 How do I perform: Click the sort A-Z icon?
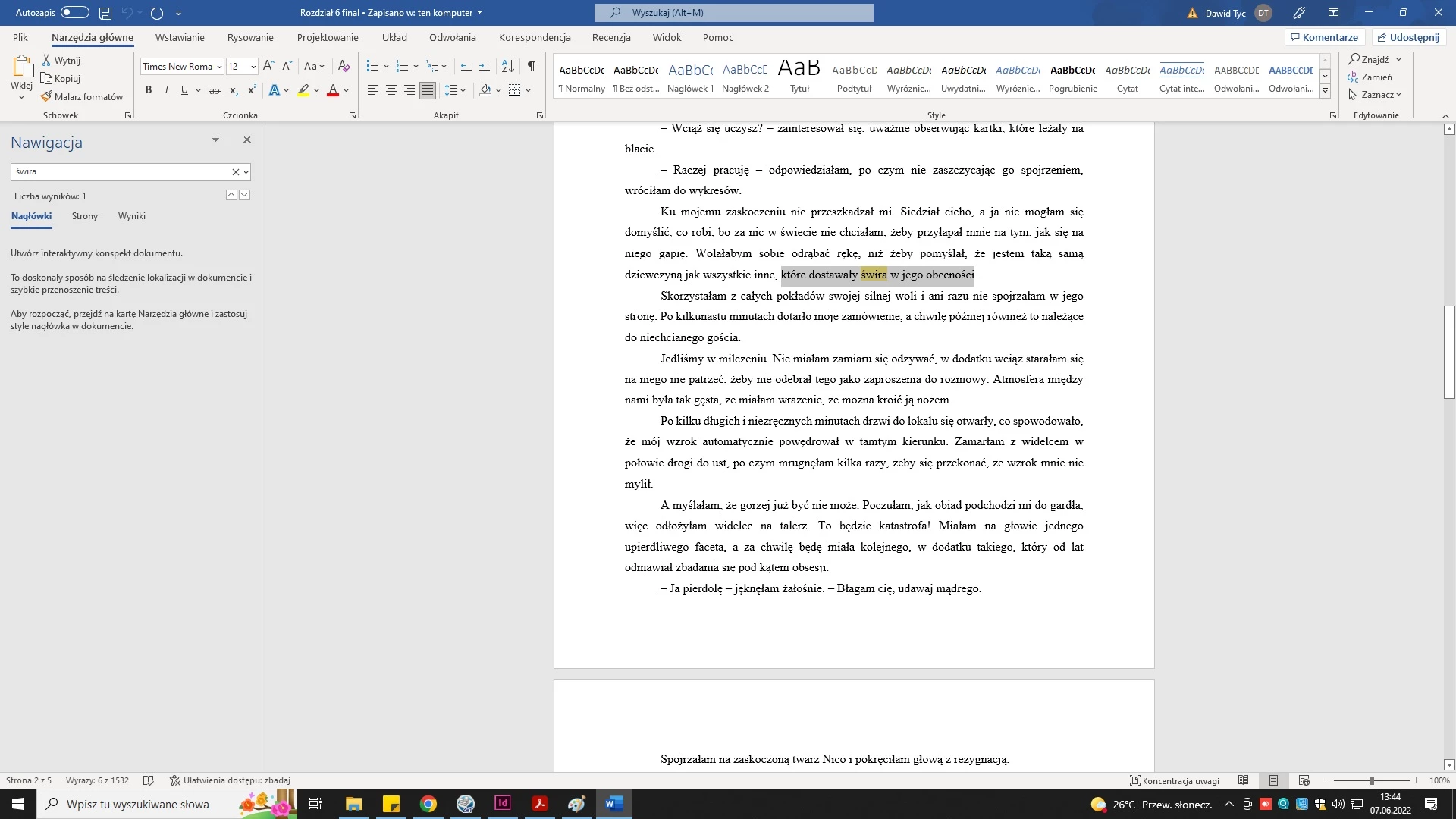coord(508,67)
